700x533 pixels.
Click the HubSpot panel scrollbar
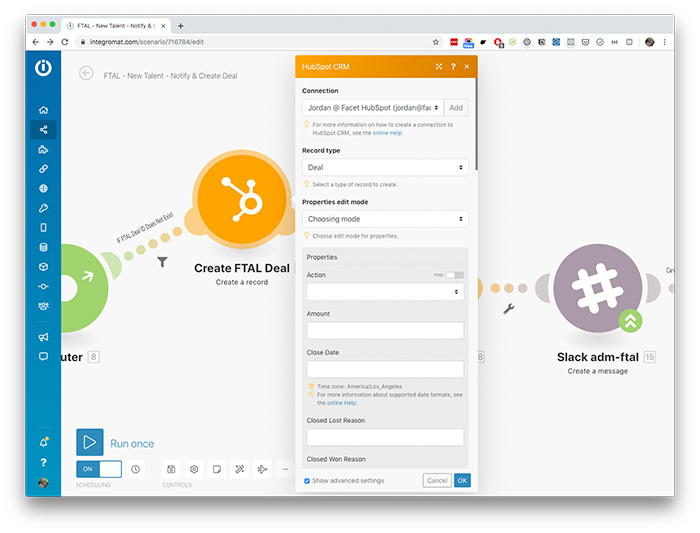click(476, 124)
